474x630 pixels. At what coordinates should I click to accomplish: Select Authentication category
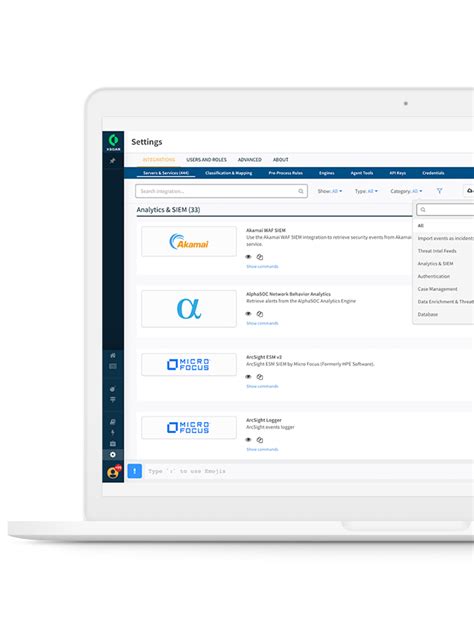(x=434, y=276)
